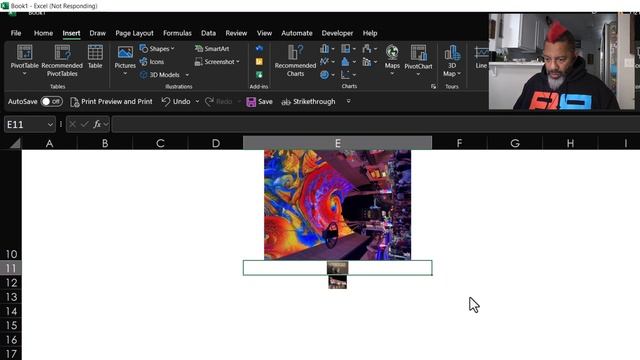Open the File tab
This screenshot has height=360, width=640.
tap(16, 33)
